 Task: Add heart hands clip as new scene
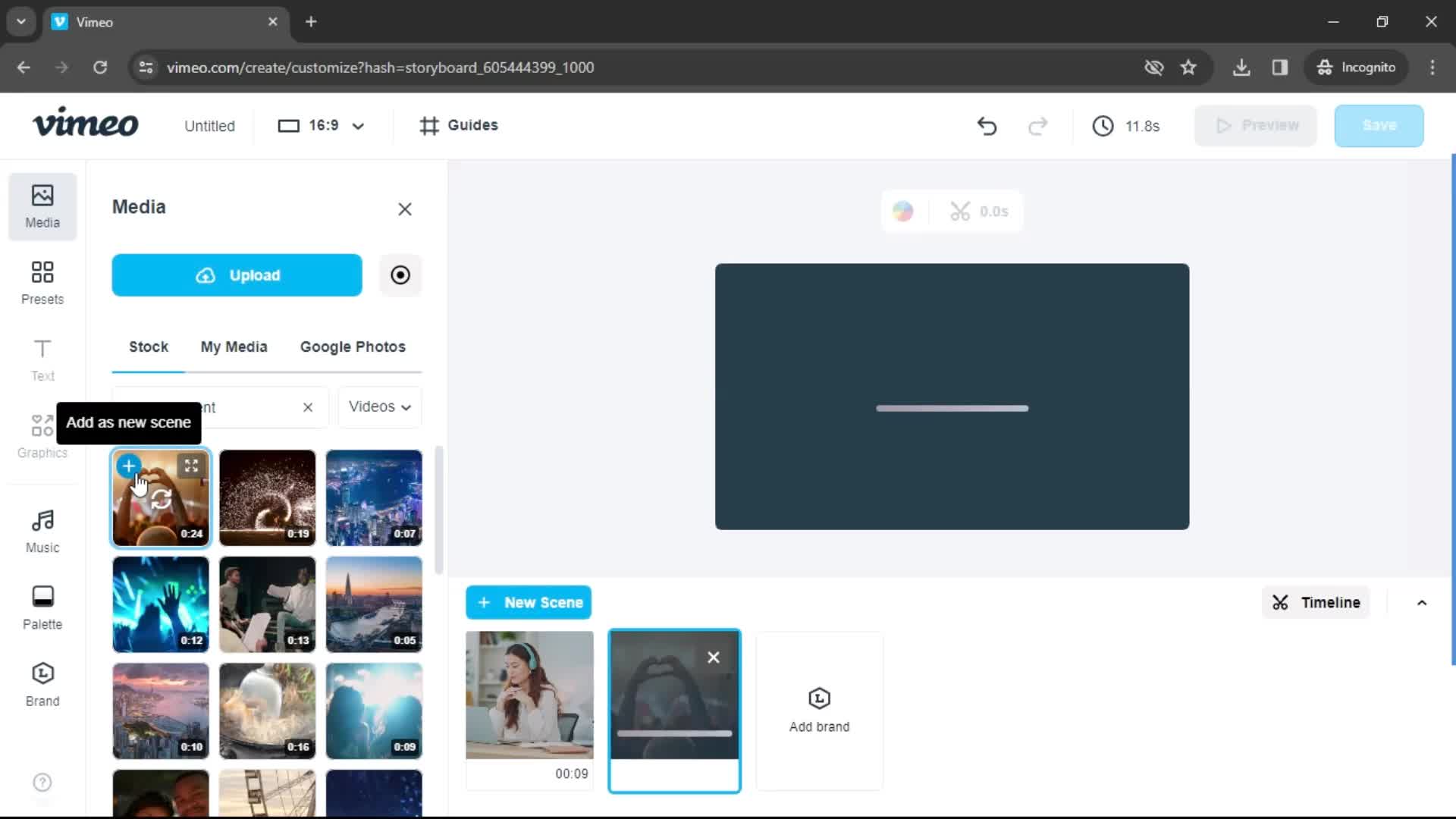(129, 466)
